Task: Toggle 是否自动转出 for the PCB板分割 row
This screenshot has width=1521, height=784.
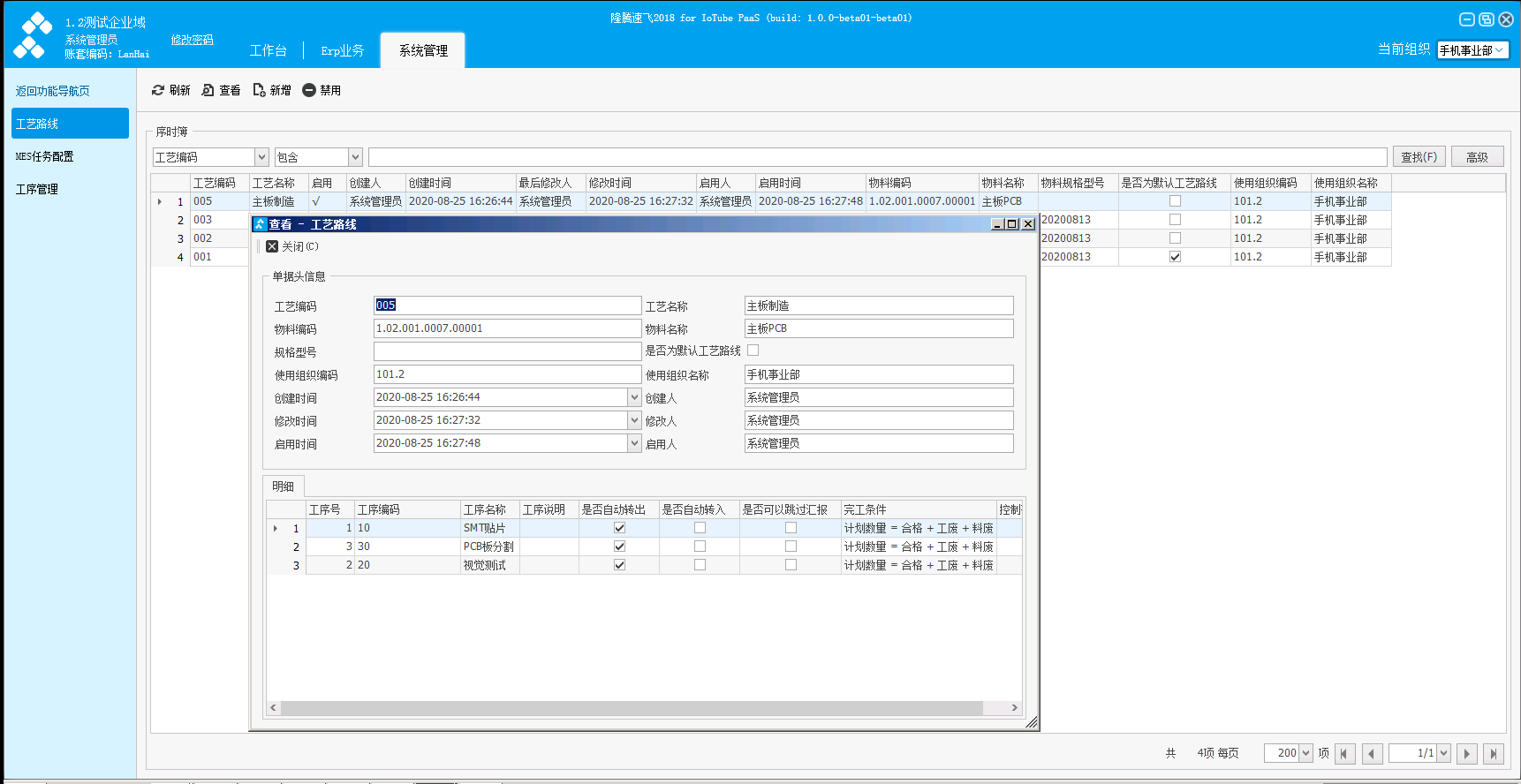Action: [620, 547]
